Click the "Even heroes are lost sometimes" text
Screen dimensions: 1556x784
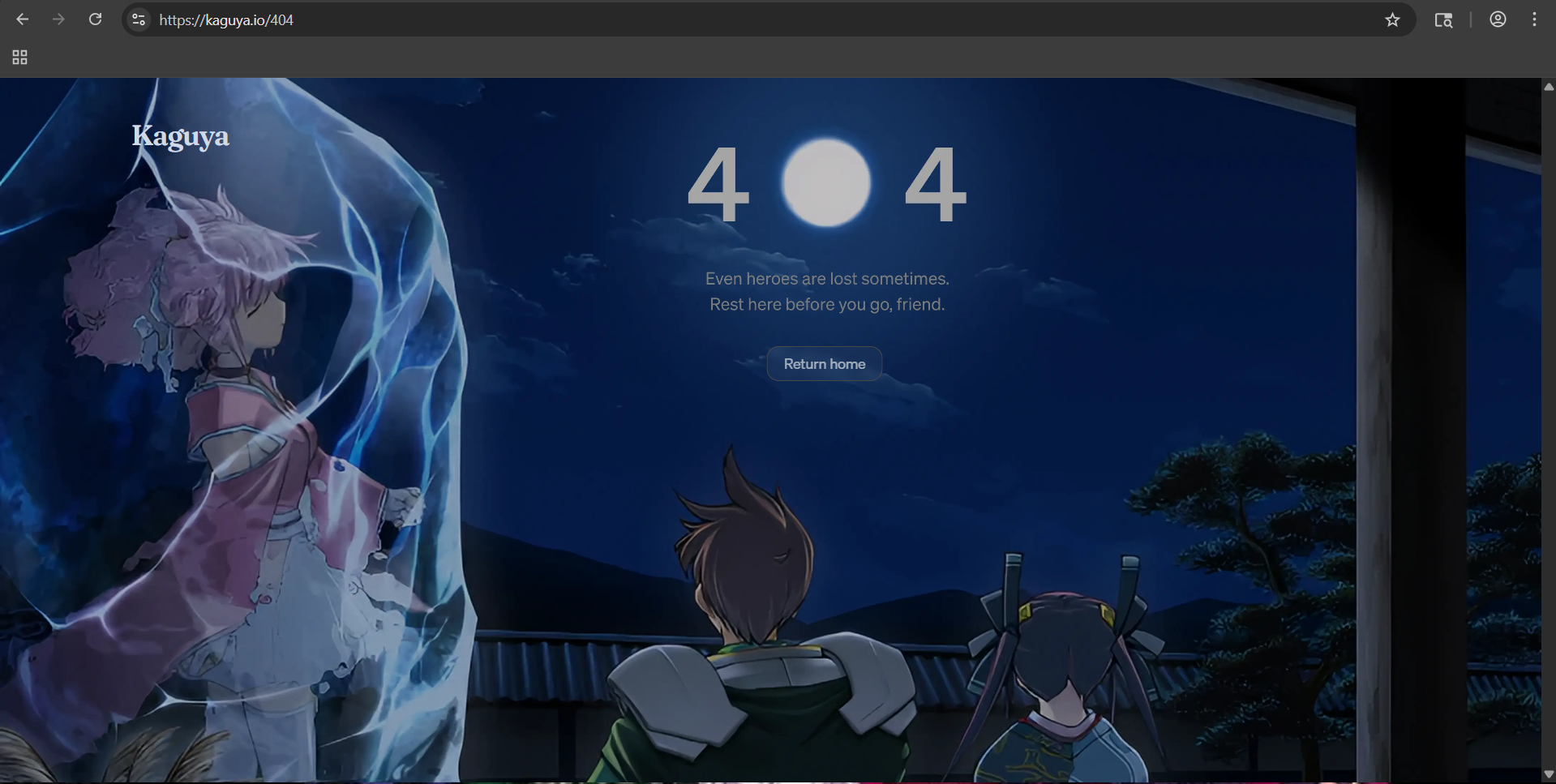click(x=826, y=279)
